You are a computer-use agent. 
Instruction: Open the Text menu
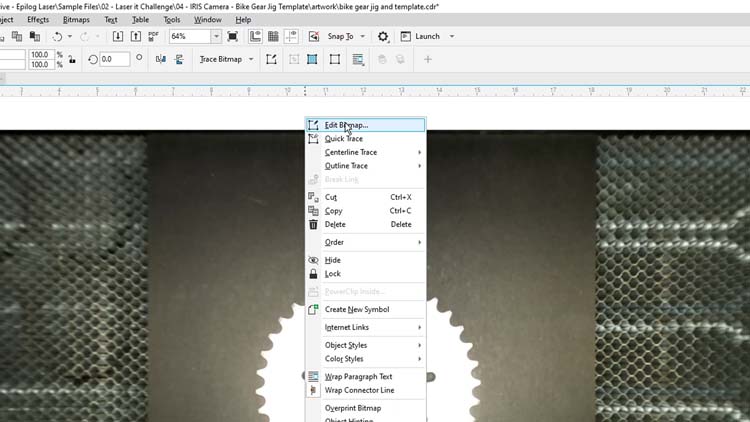tap(110, 20)
